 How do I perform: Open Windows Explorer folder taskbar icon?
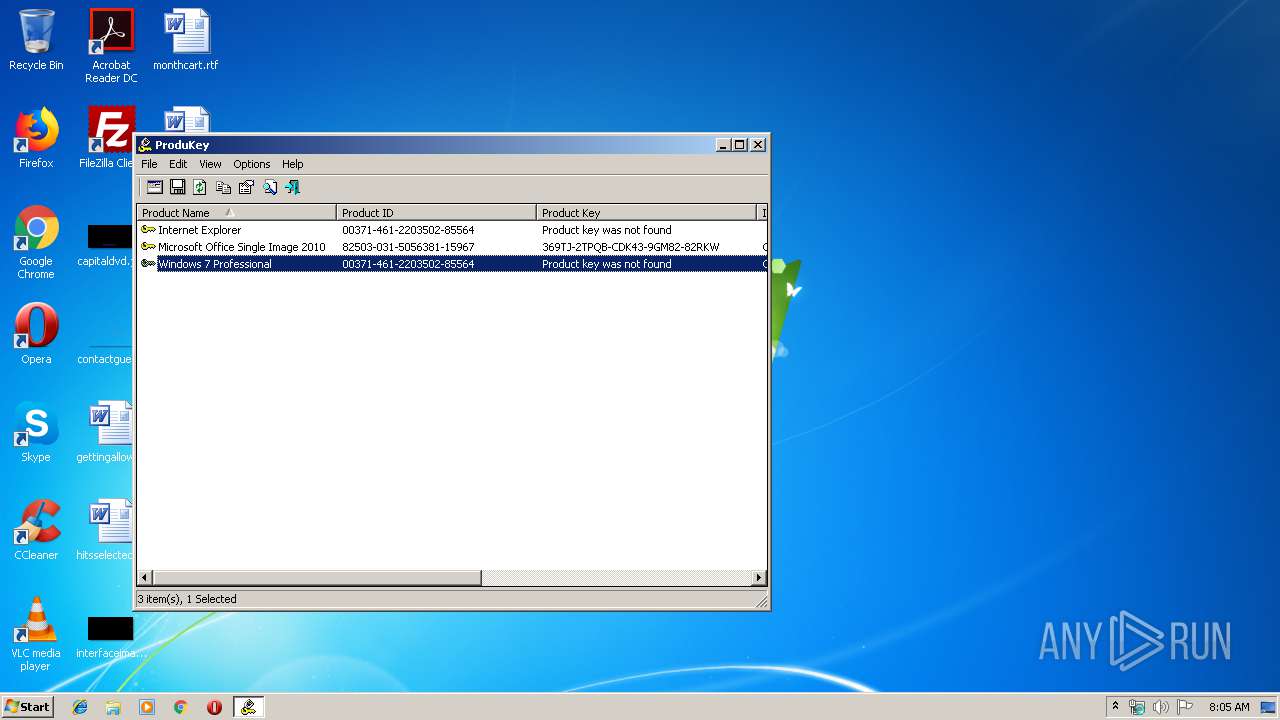tap(113, 707)
